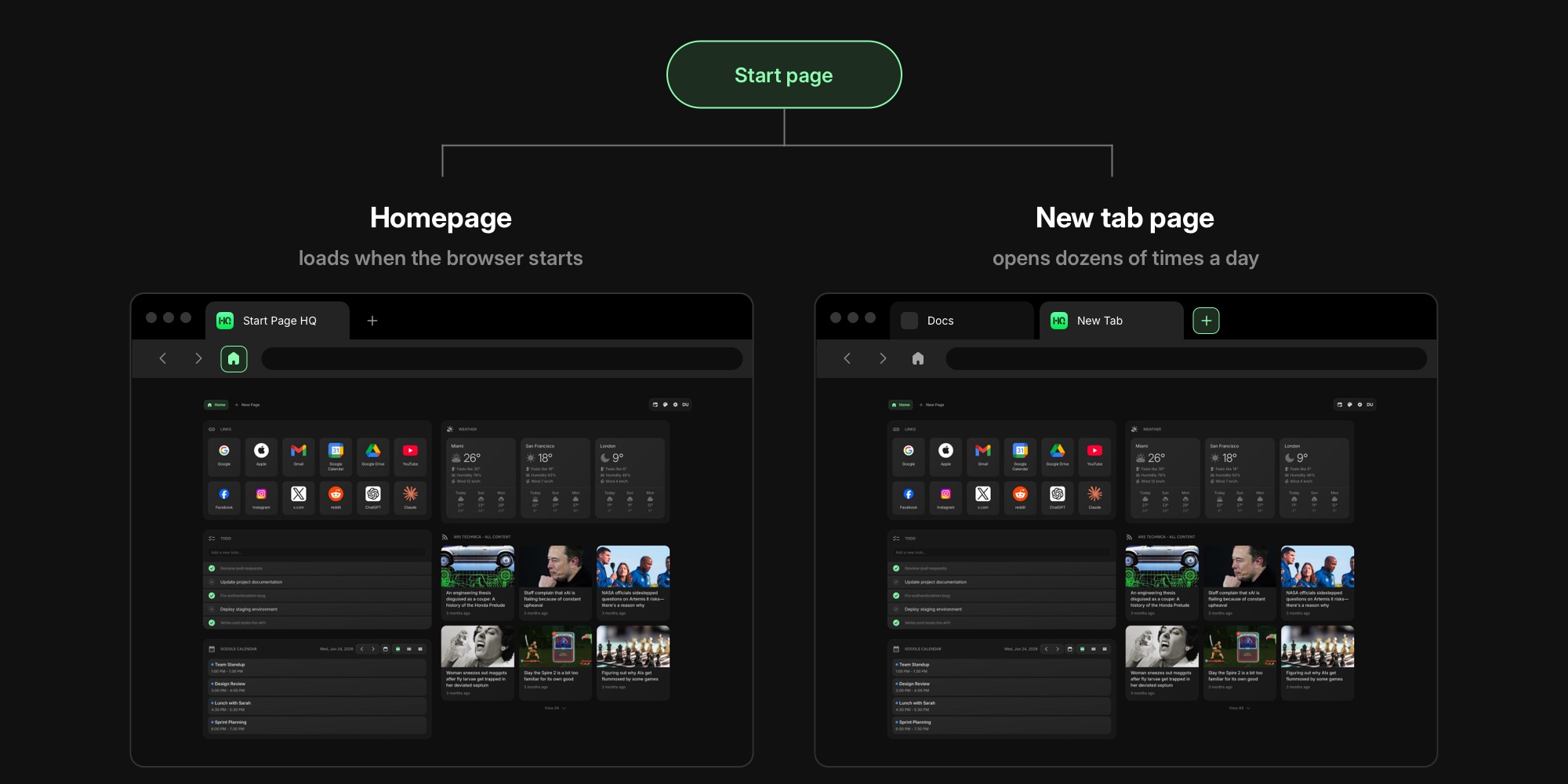The width and height of the screenshot is (1568, 784).
Task: Open the Apple link in Homepage window
Action: (261, 456)
